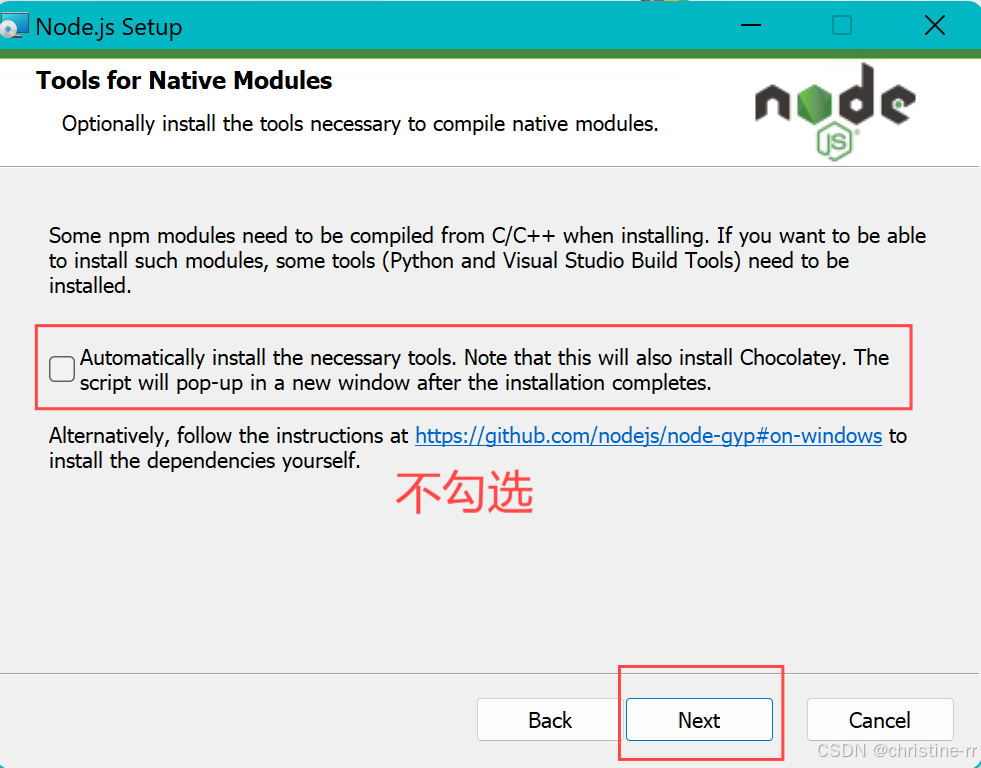Click the paragraph beginning 'Some npm modules'

pos(487,261)
